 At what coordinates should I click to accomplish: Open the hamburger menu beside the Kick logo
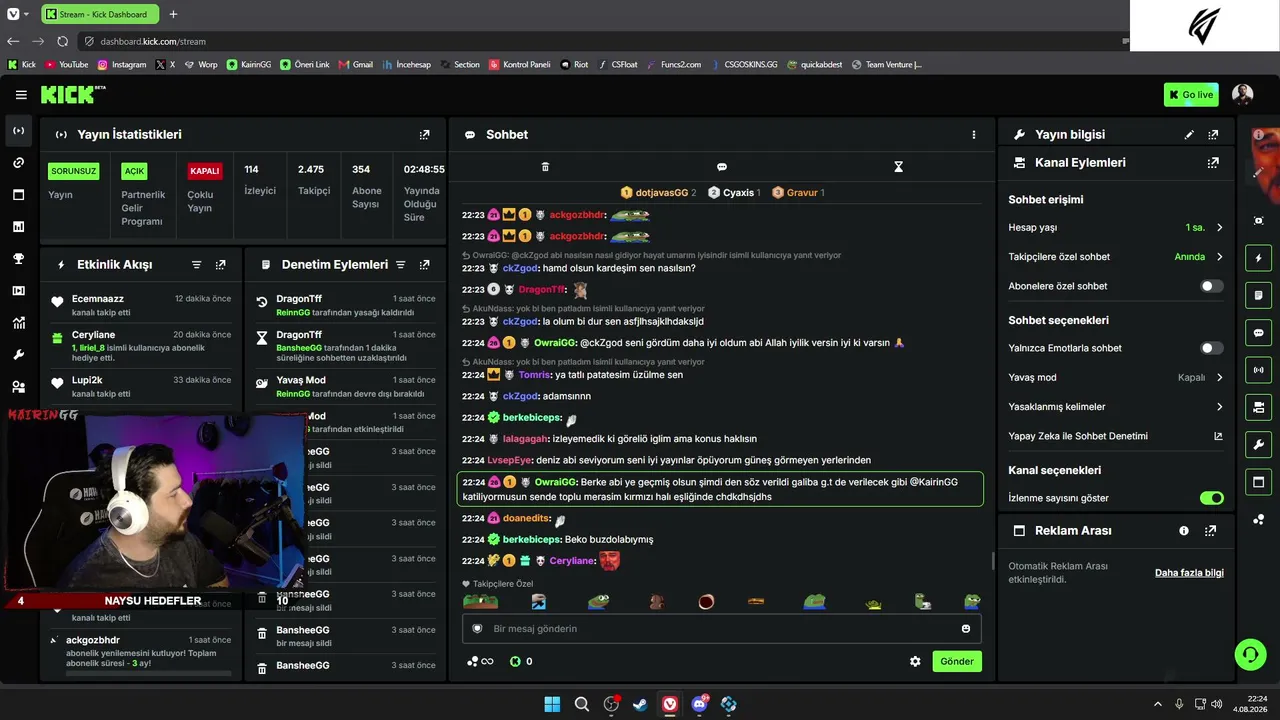click(x=21, y=95)
